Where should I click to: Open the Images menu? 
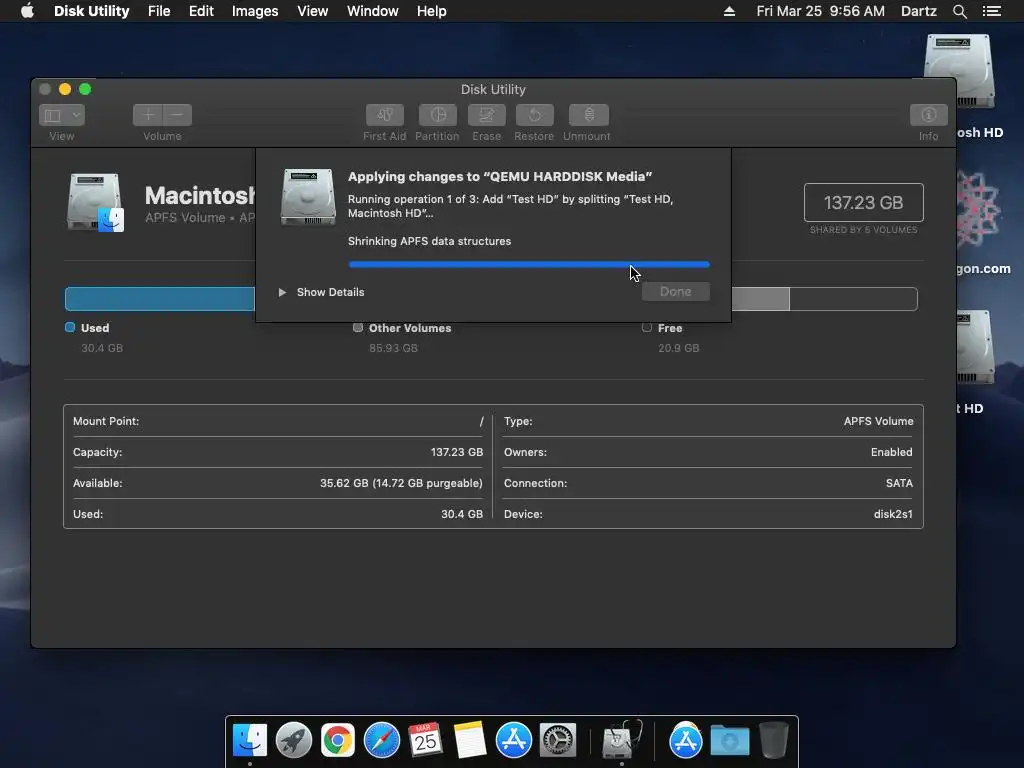255,11
